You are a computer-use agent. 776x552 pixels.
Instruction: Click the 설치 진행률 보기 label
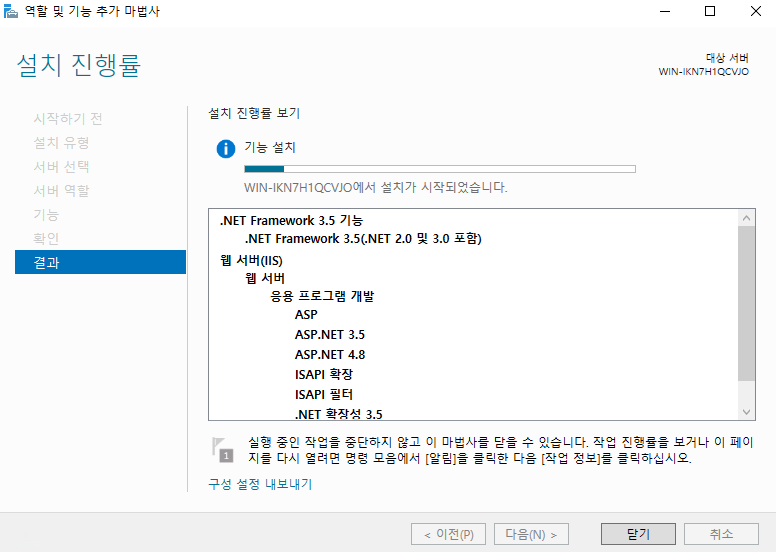pos(254,113)
